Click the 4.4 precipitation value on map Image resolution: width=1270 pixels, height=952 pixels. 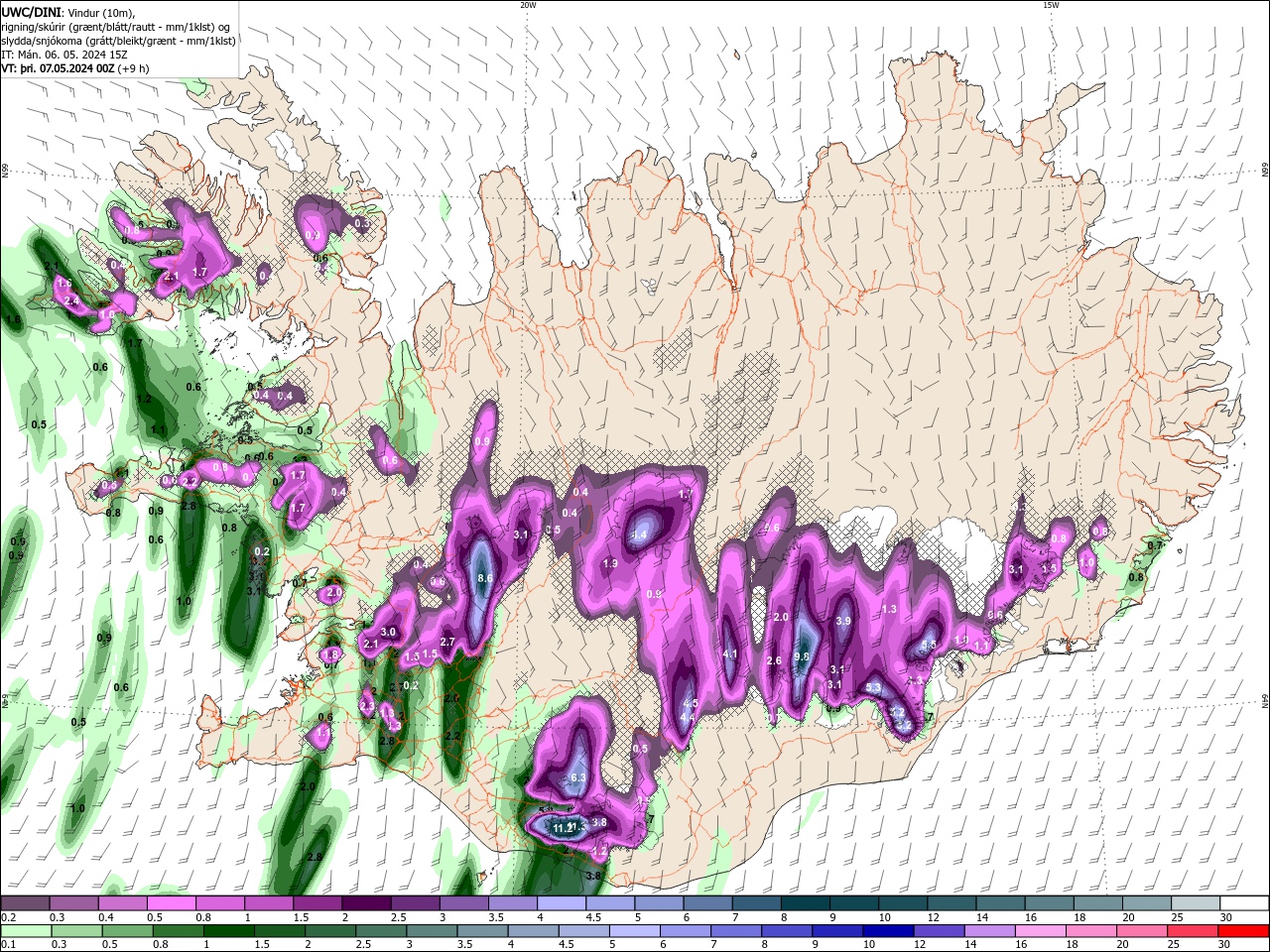point(687,718)
